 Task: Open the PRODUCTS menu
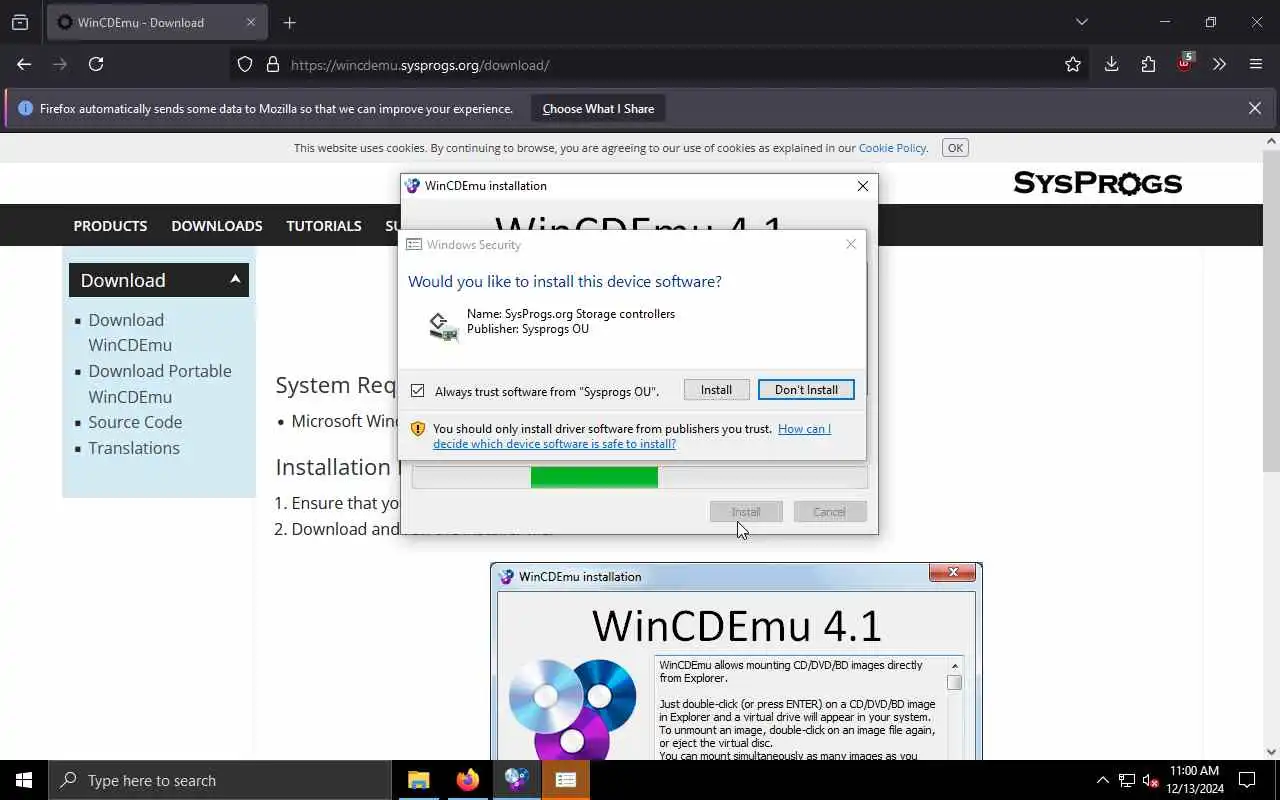tap(110, 226)
